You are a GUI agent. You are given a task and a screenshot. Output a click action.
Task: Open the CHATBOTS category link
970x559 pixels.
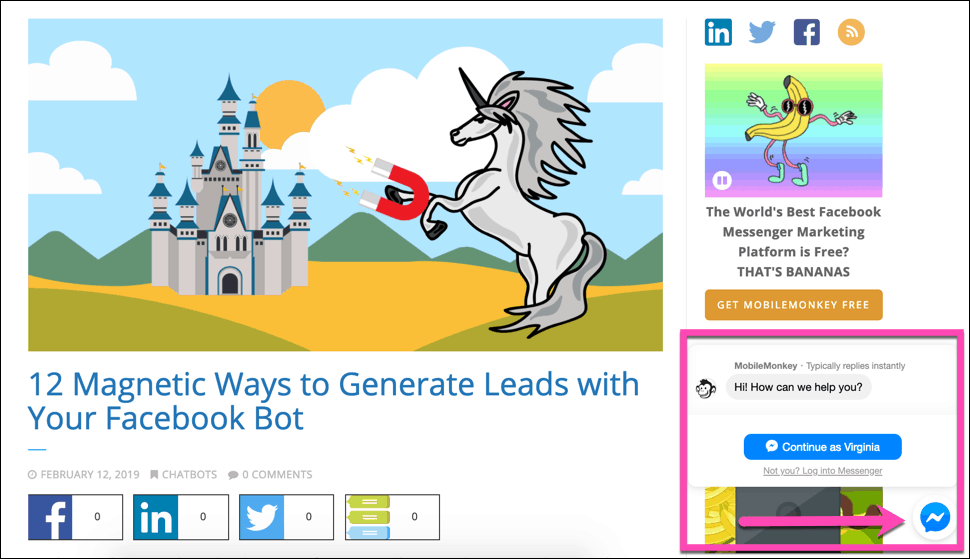tap(189, 474)
